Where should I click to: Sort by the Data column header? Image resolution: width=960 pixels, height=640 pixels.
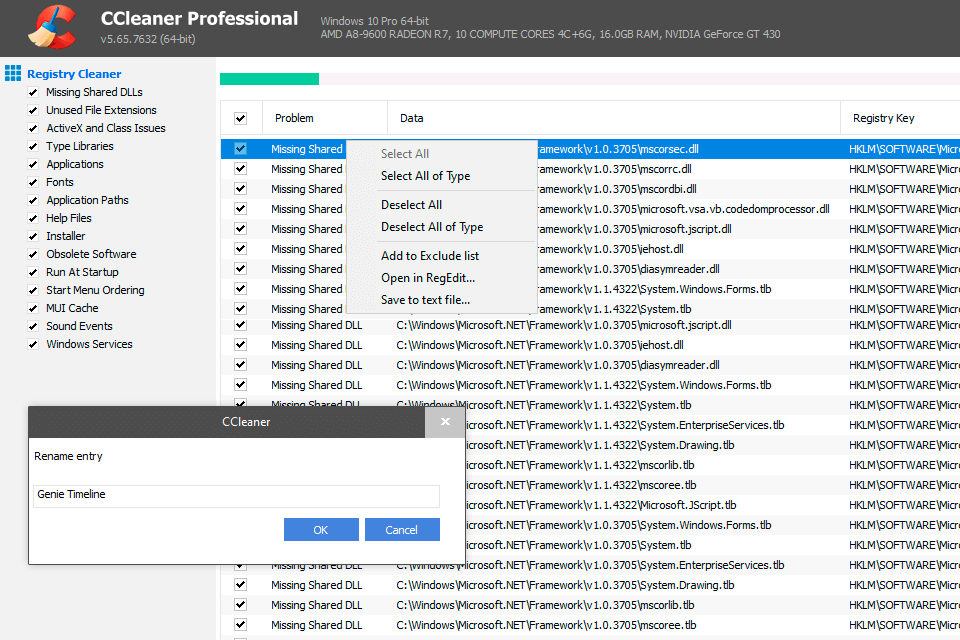(x=412, y=118)
